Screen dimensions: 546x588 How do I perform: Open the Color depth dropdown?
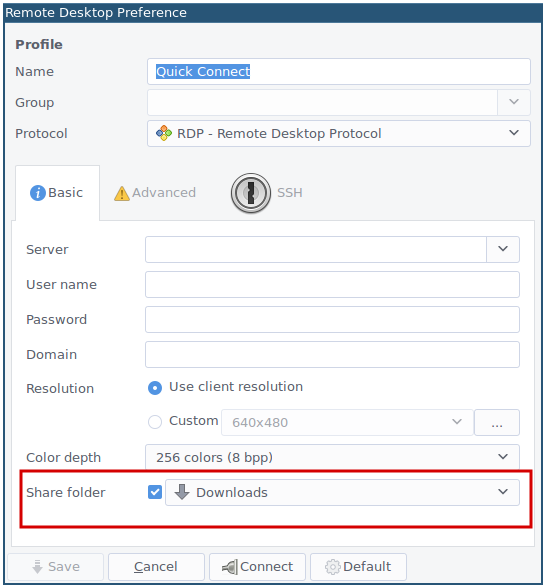click(332, 457)
